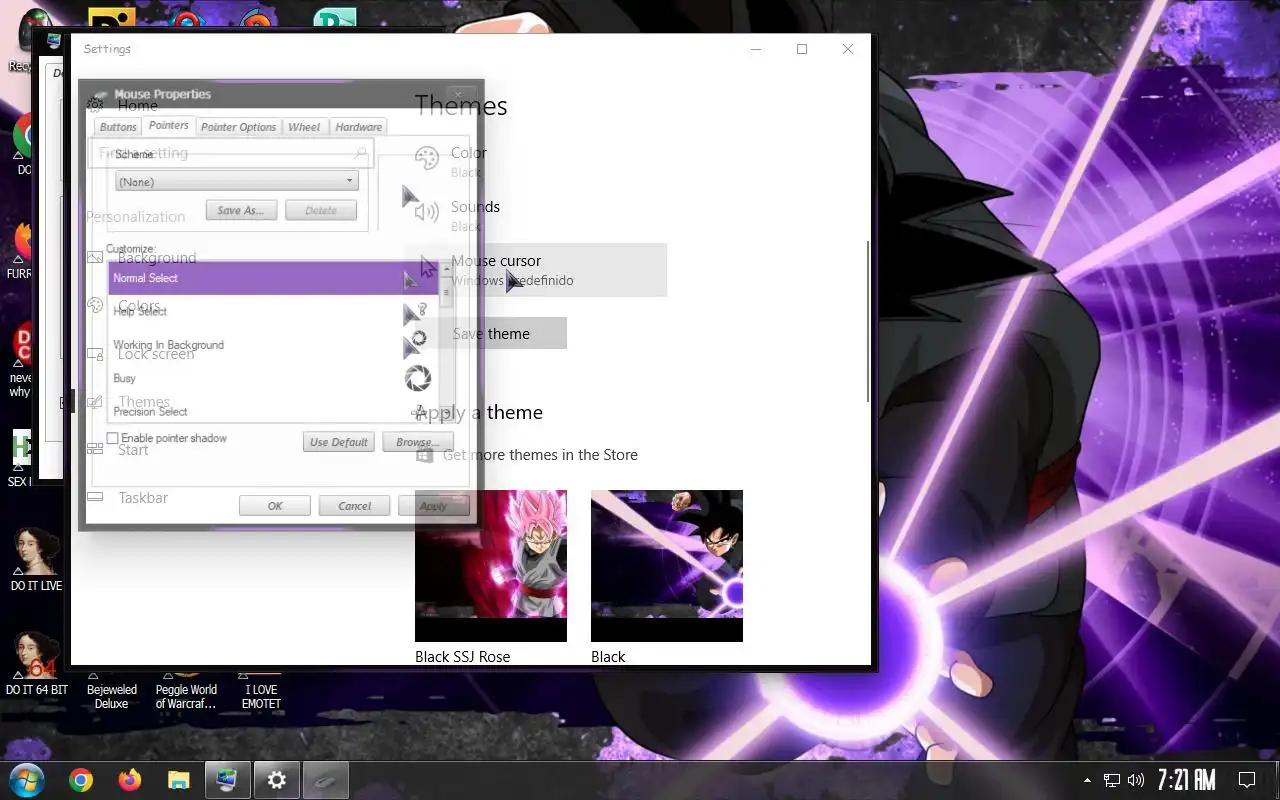Open the taskbar clock showing 7:21 AM

(1187, 780)
